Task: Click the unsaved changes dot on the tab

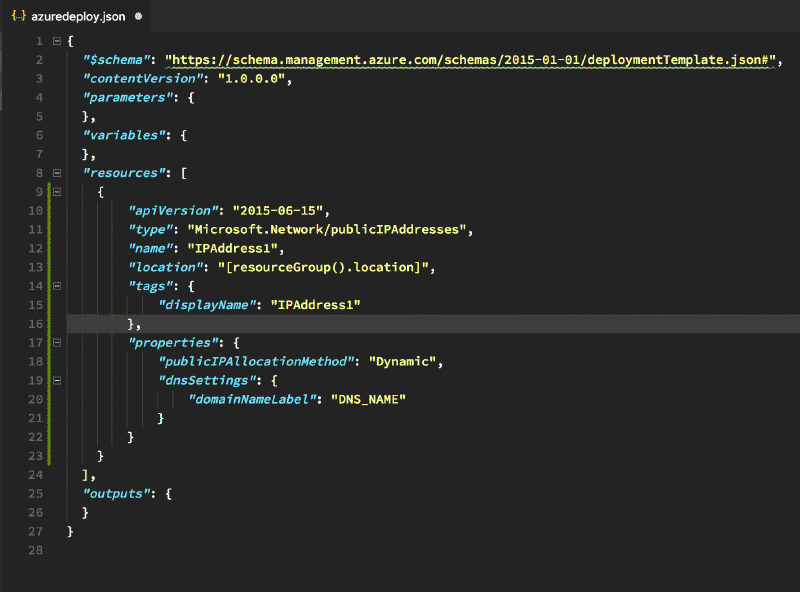Action: [138, 17]
